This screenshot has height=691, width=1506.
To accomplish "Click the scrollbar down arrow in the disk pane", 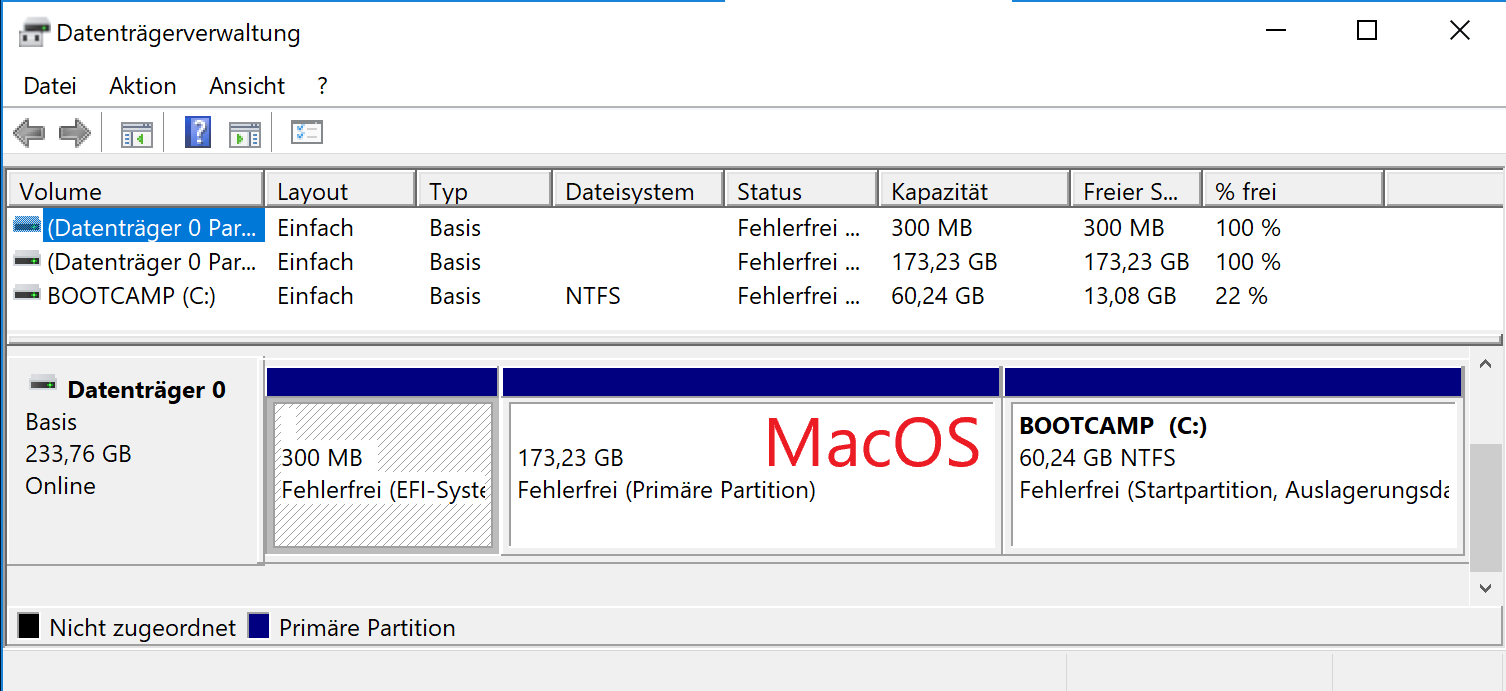I will click(x=1485, y=589).
